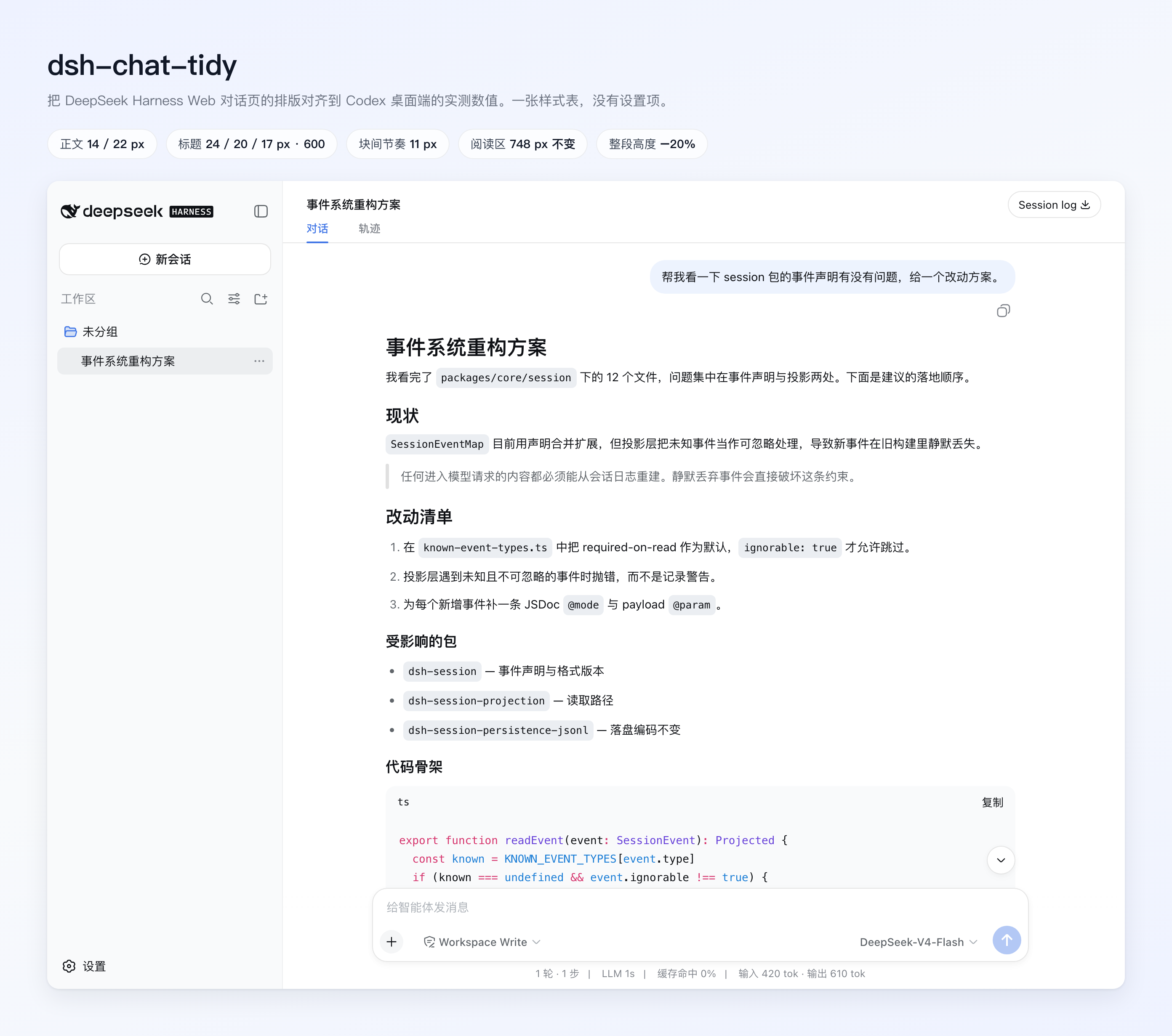Collapse the sidebar with the panel icon
The image size is (1172, 1036).
pyautogui.click(x=261, y=211)
